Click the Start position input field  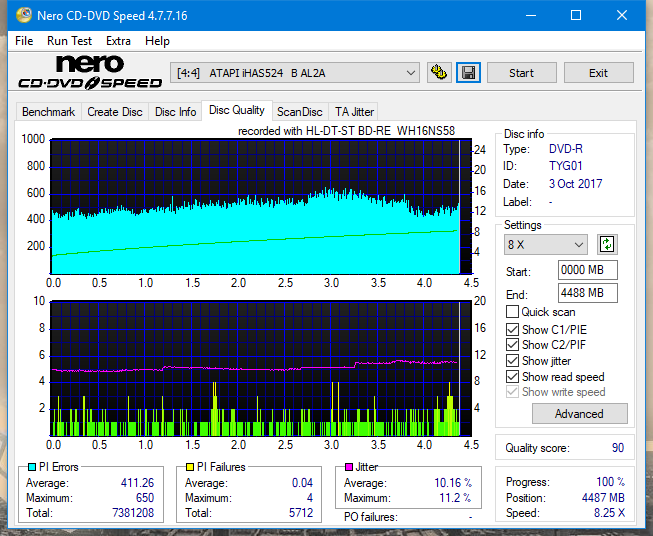pos(587,270)
